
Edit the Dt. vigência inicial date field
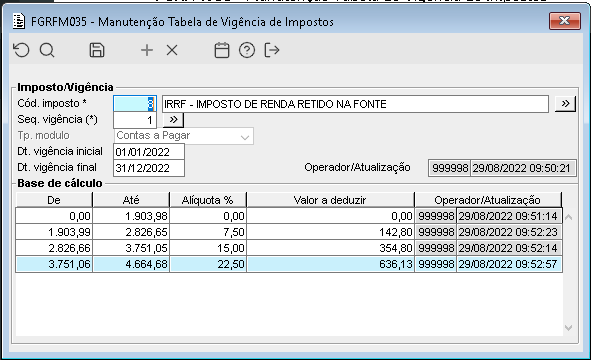pyautogui.click(x=149, y=152)
